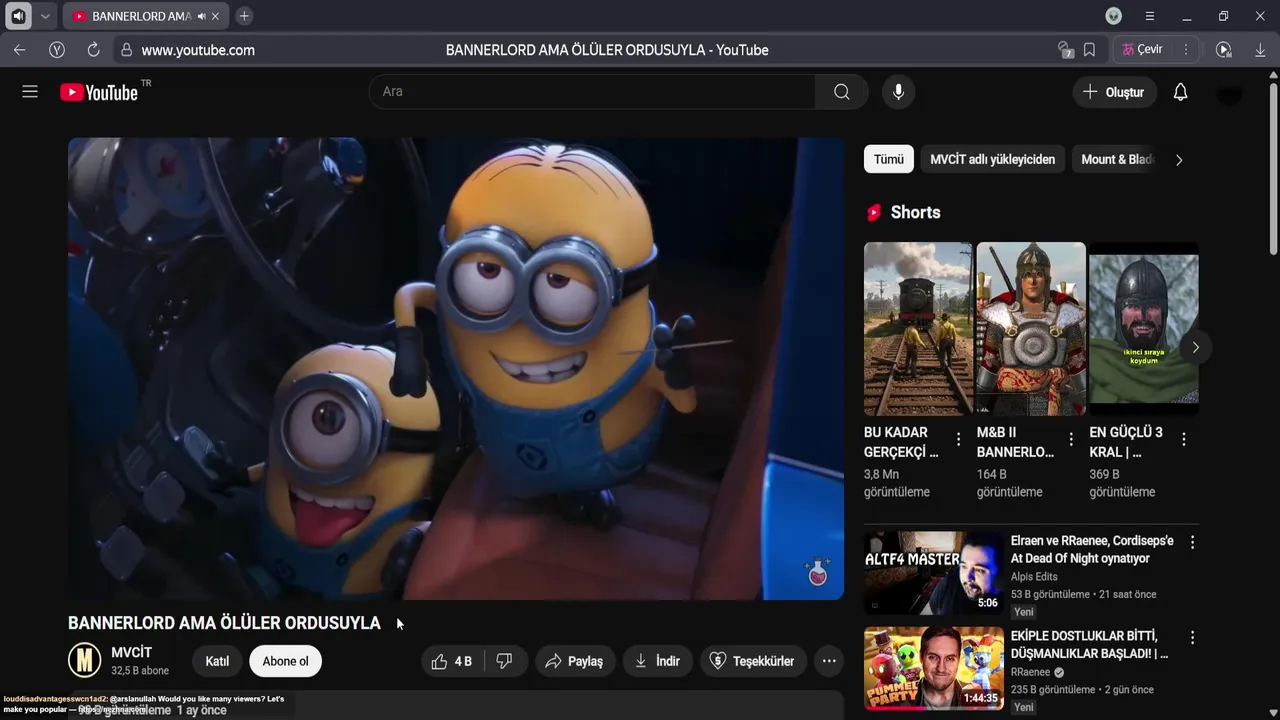
Task: Dislike the video with thumbs down
Action: point(504,661)
